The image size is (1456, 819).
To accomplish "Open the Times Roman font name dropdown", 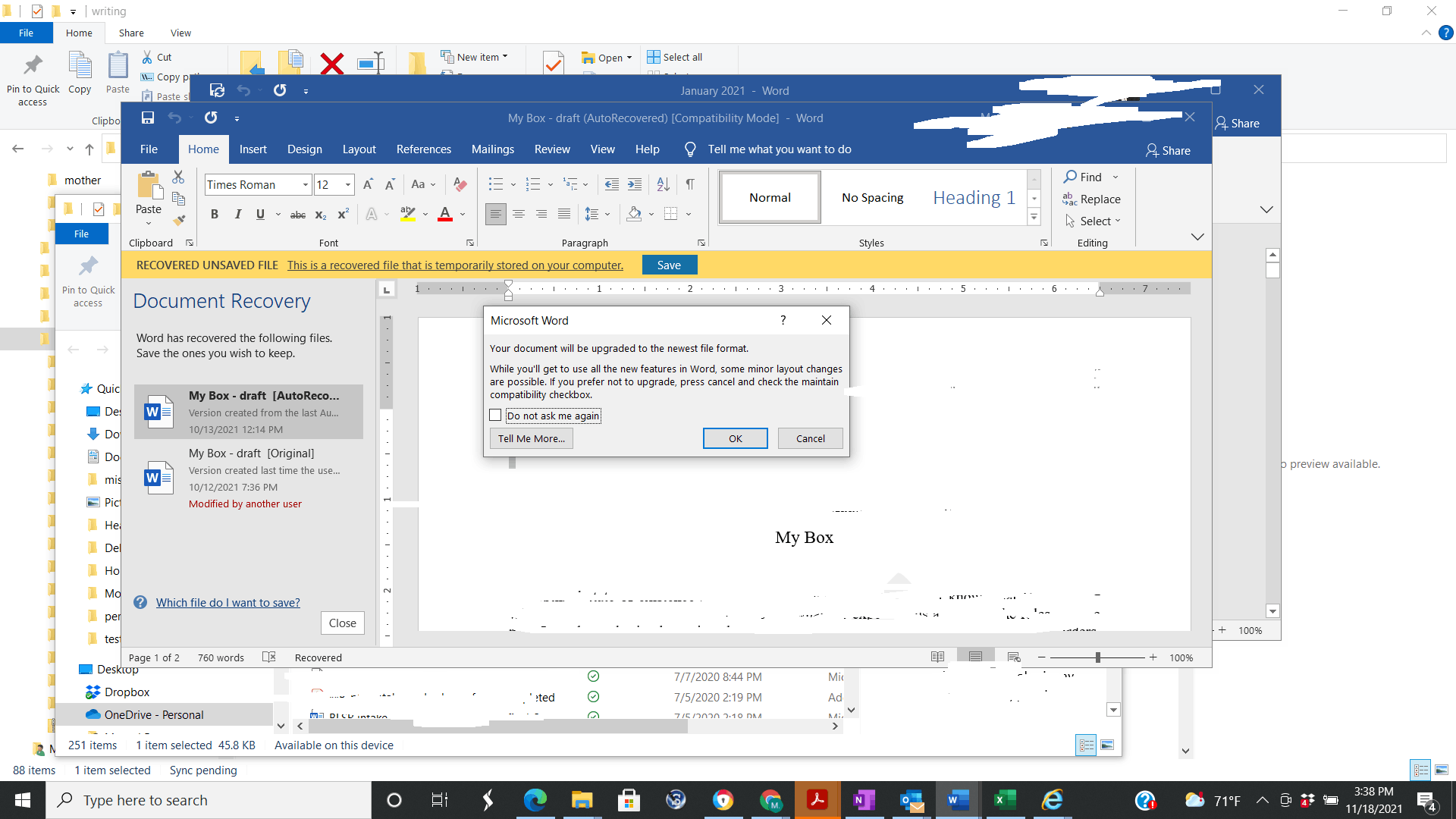I will coord(305,185).
